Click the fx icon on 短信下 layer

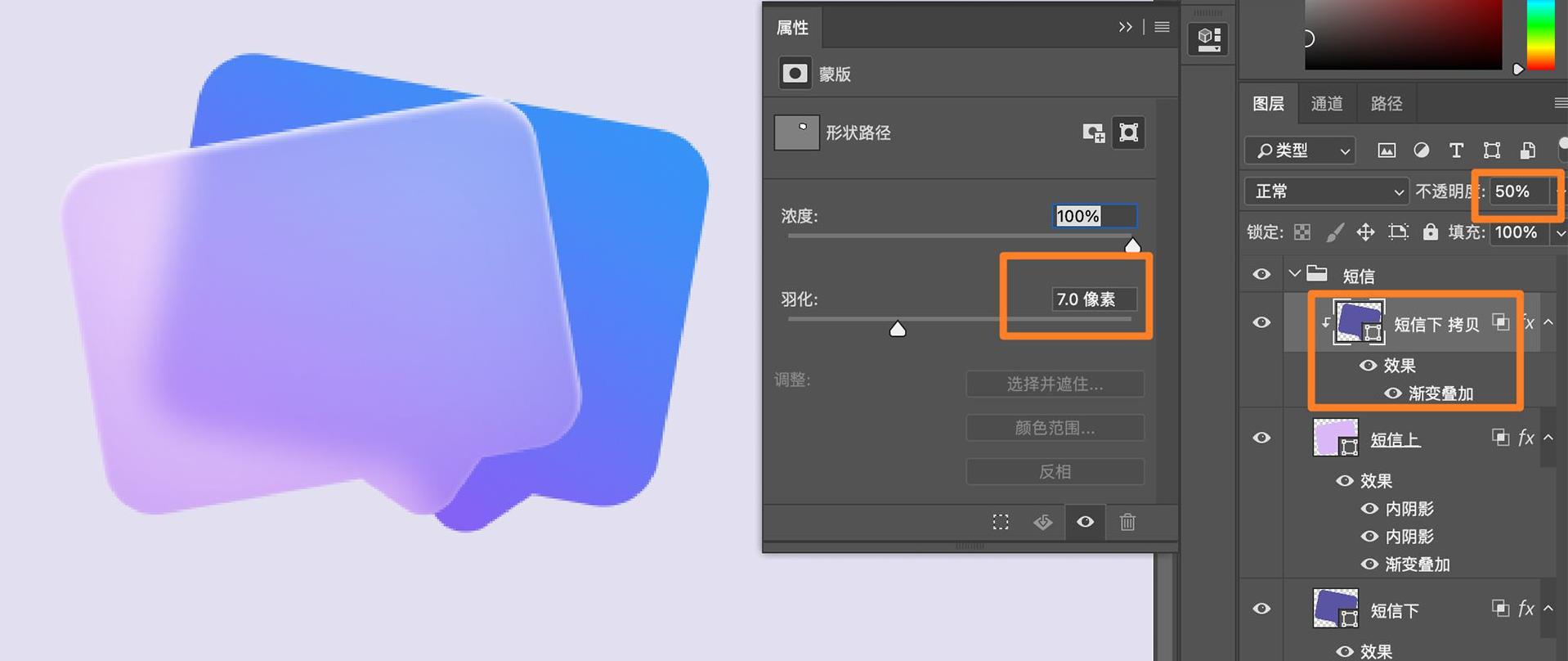(1525, 609)
